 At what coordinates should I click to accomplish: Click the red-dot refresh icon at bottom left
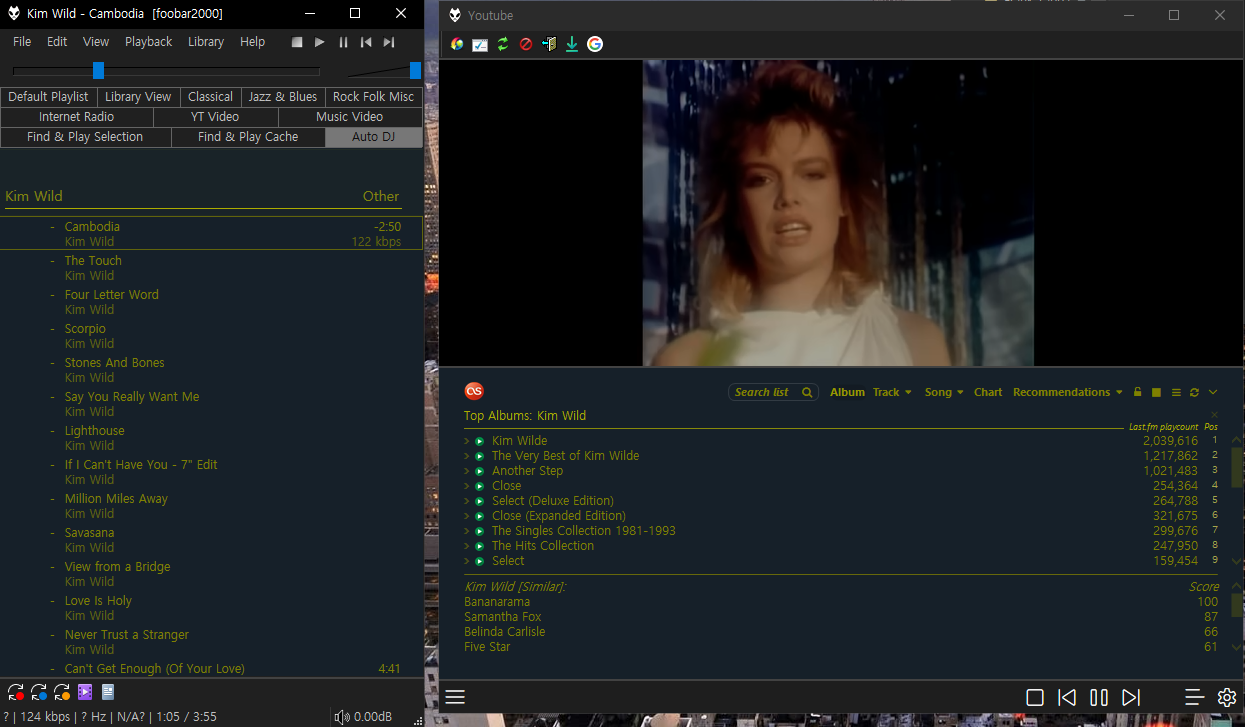click(16, 691)
